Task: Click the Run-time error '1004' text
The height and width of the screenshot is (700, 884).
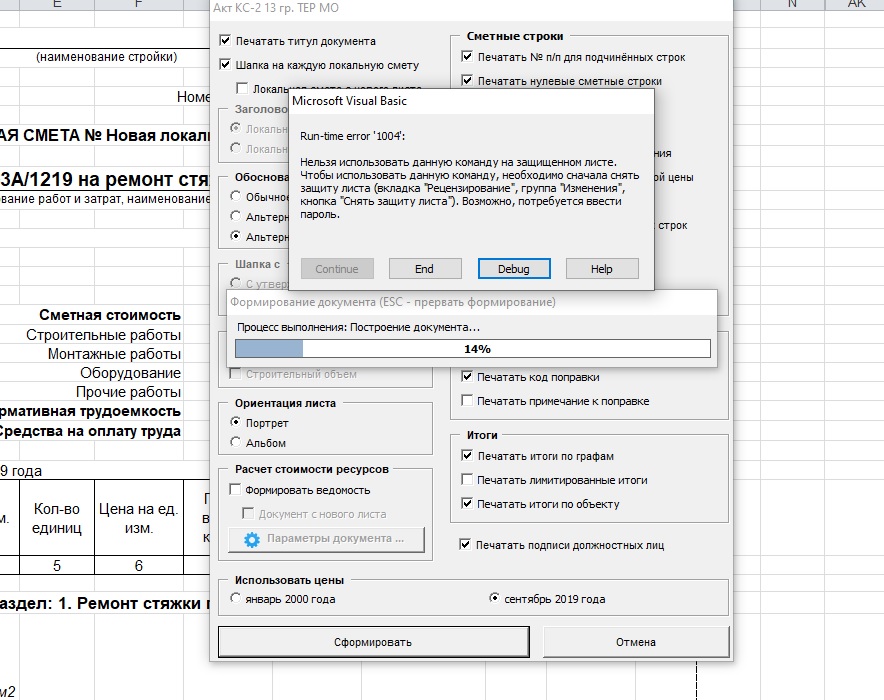Action: (352, 136)
